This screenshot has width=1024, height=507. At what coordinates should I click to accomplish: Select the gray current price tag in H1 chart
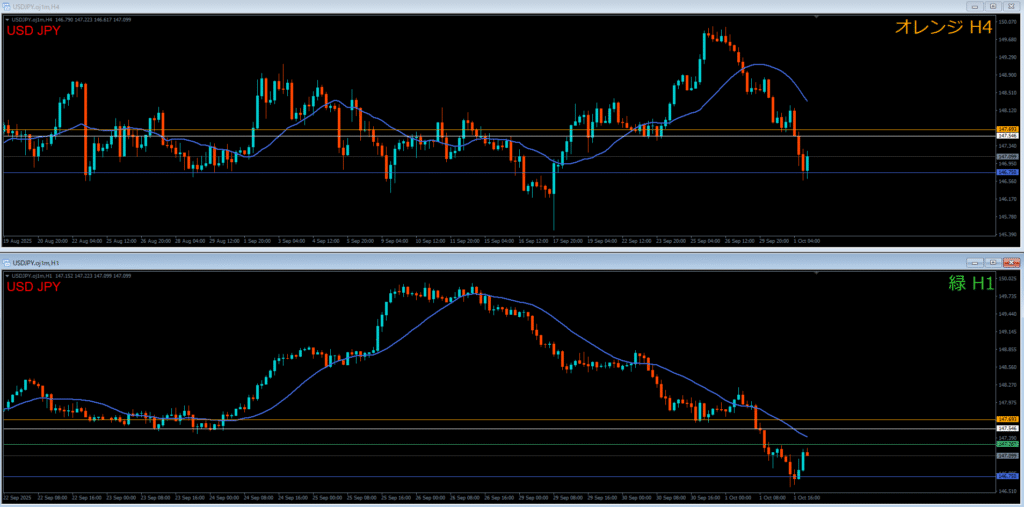(1008, 455)
